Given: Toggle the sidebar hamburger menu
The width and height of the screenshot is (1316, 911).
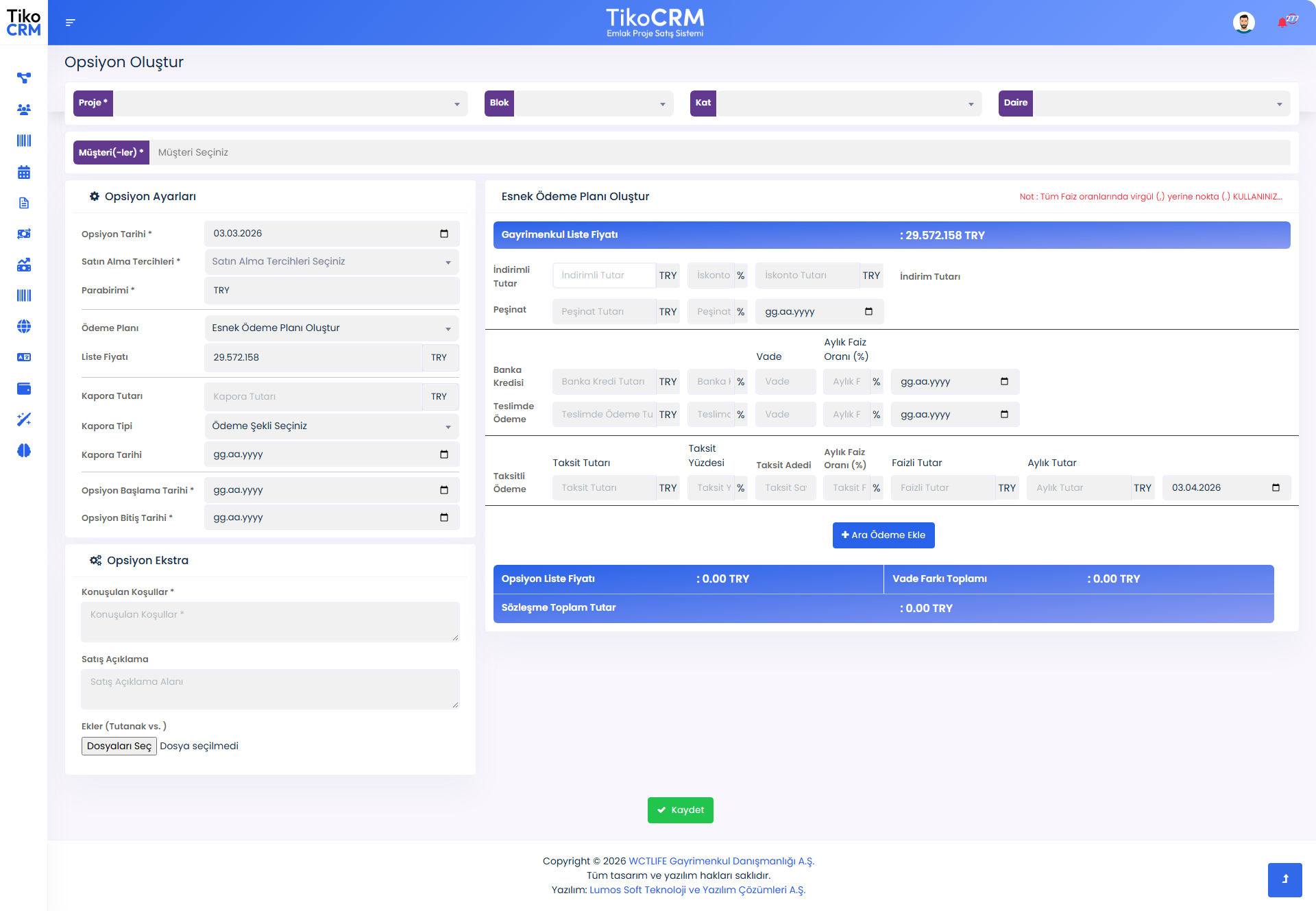Looking at the screenshot, I should (70, 23).
